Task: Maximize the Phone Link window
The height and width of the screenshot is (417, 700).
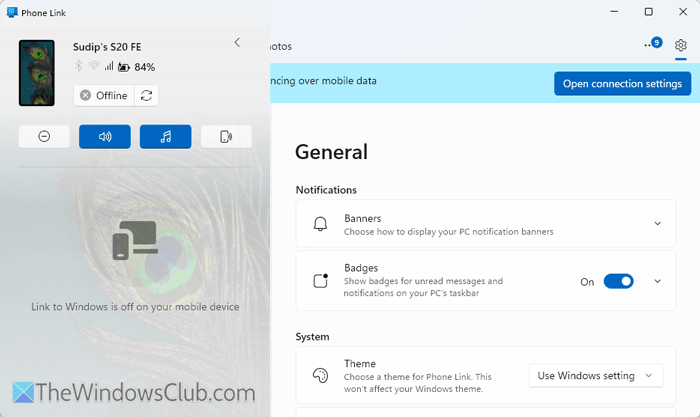Action: coord(649,12)
